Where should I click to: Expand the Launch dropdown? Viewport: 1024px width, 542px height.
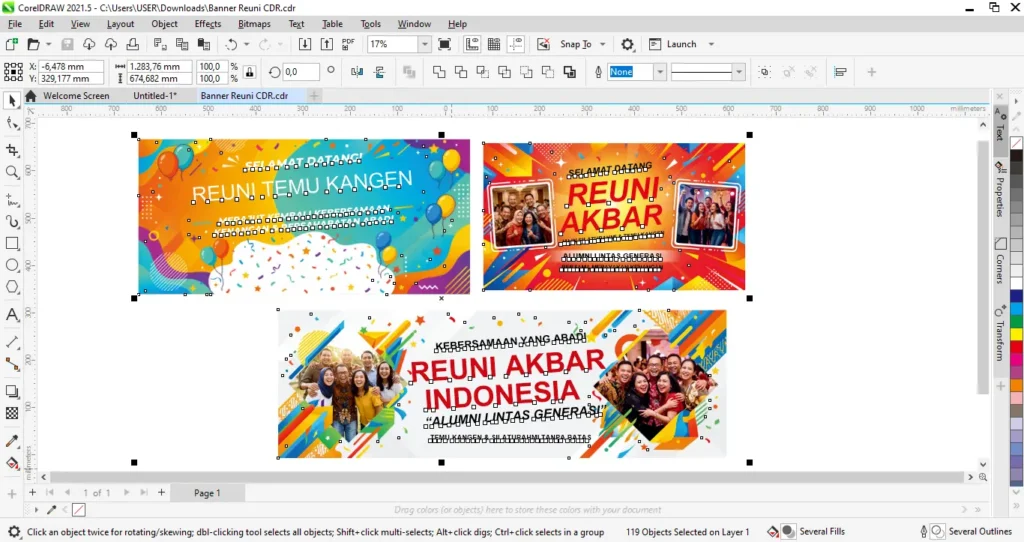711,44
